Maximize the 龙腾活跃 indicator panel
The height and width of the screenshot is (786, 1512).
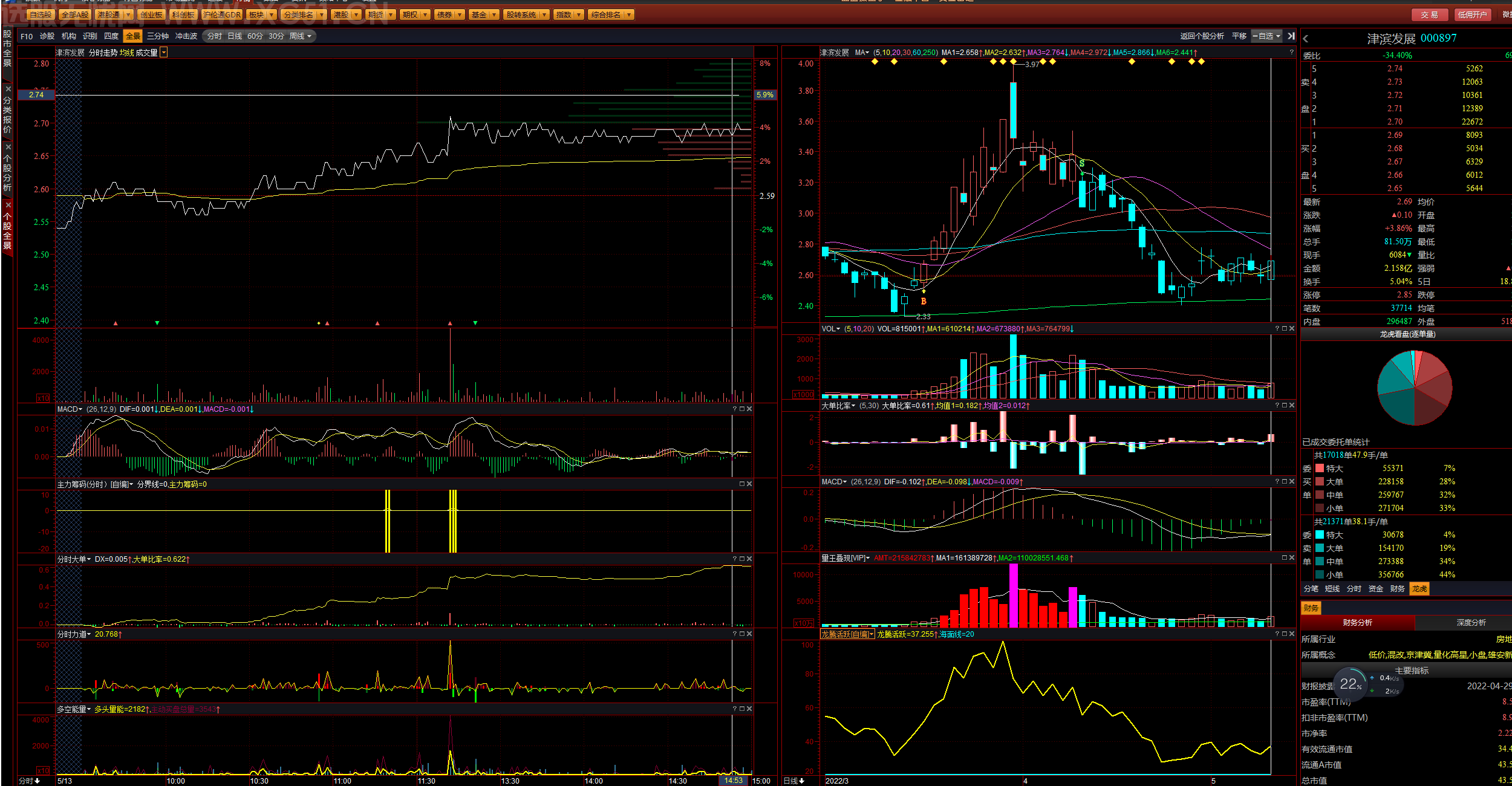(x=1285, y=634)
